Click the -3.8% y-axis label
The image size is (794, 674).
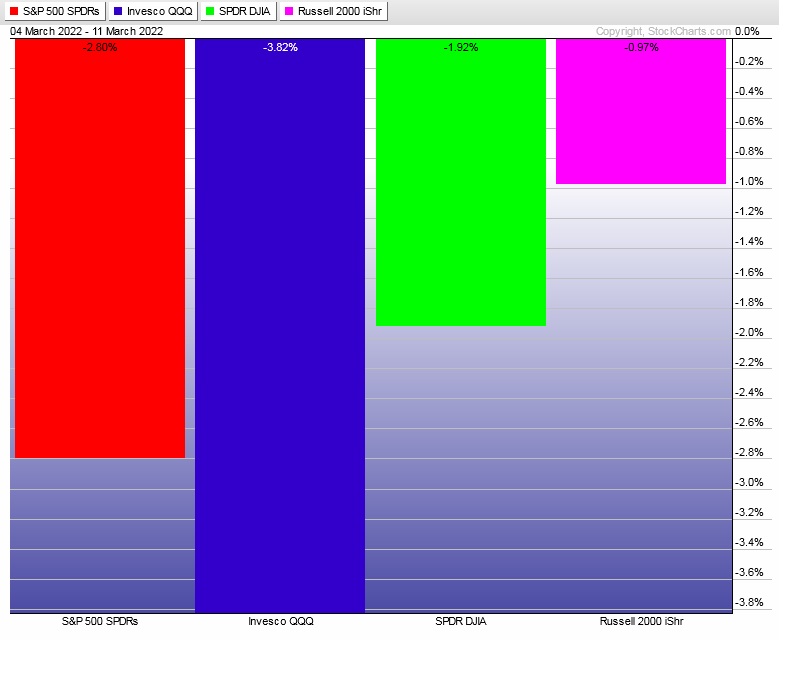point(749,602)
